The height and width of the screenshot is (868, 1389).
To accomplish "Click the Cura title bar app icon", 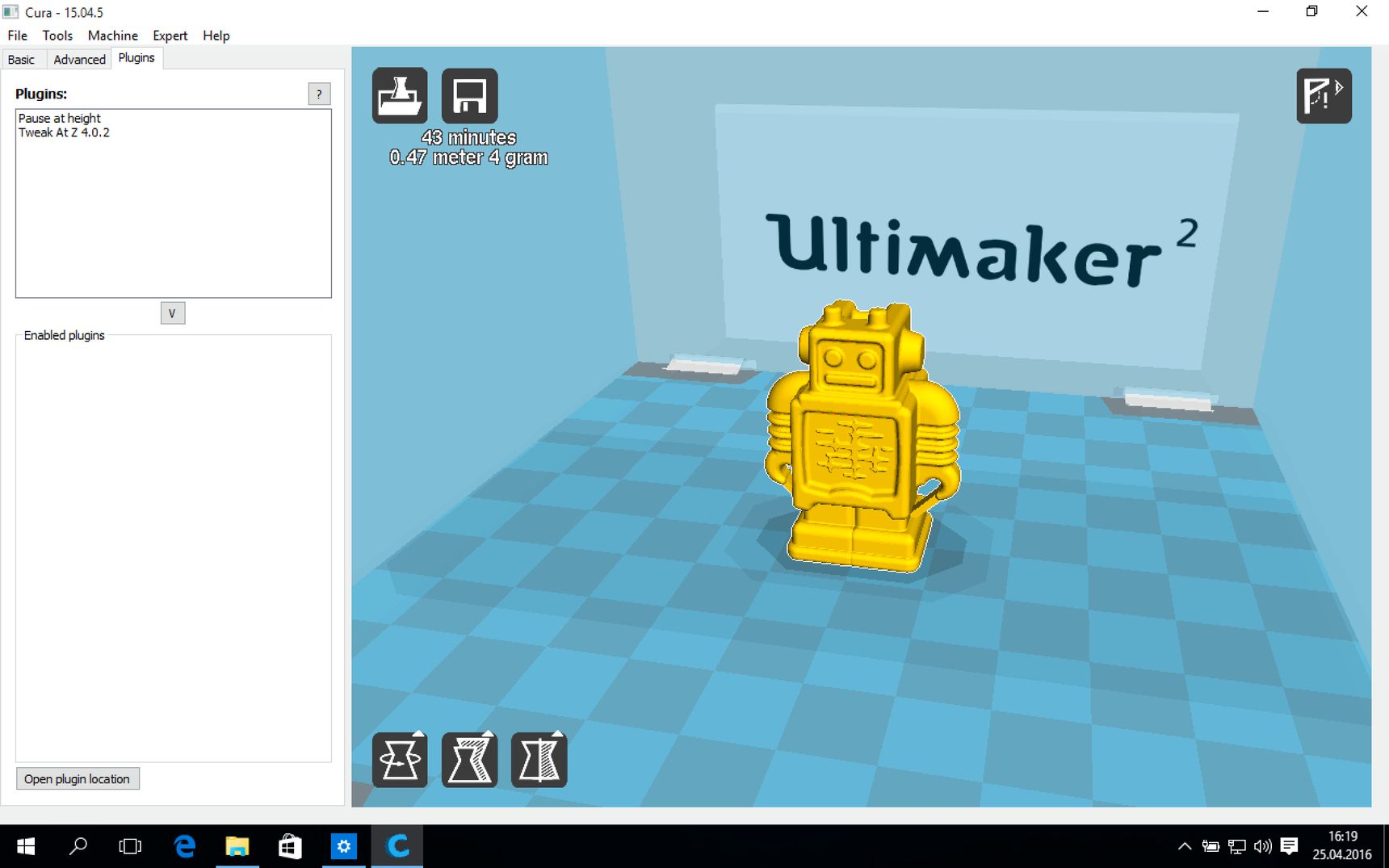I will (10, 12).
